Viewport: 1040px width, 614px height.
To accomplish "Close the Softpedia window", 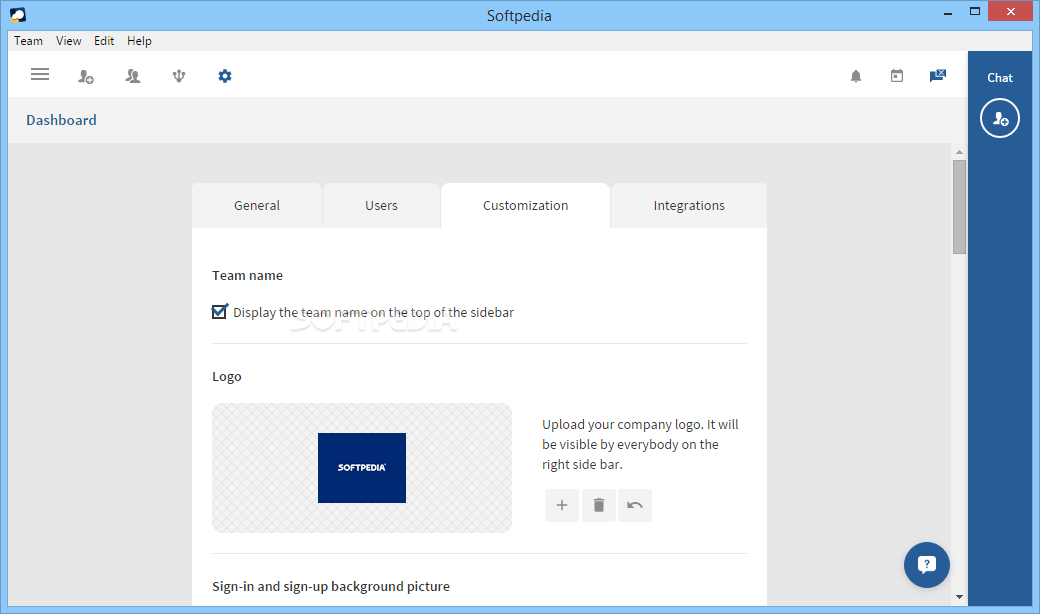I will point(1011,11).
